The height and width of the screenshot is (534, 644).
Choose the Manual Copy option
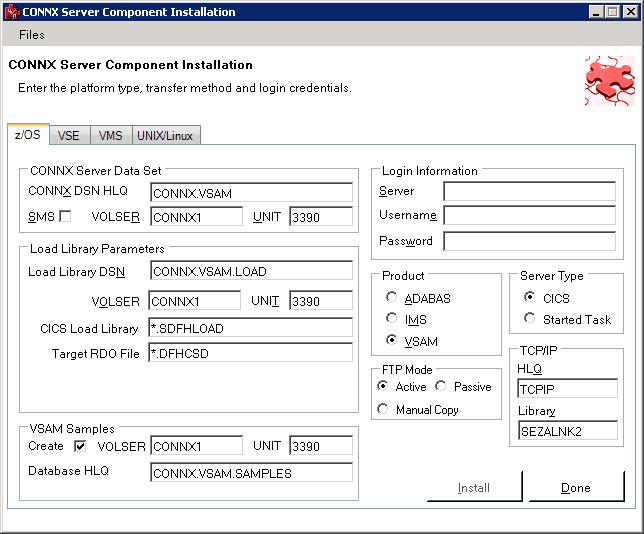coord(384,410)
